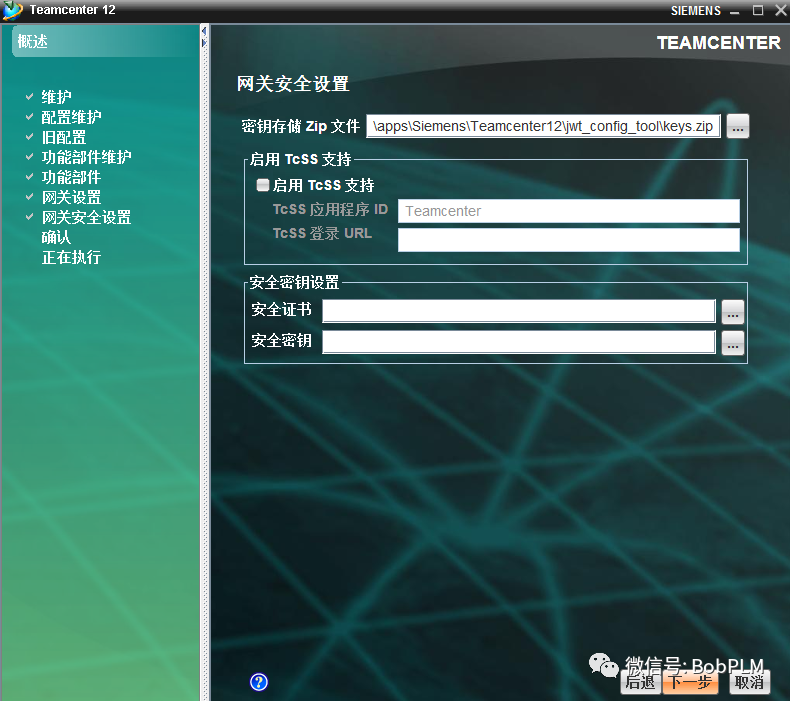The image size is (790, 701).
Task: Click the checkmark next to 旧配置
Action: [x=30, y=137]
